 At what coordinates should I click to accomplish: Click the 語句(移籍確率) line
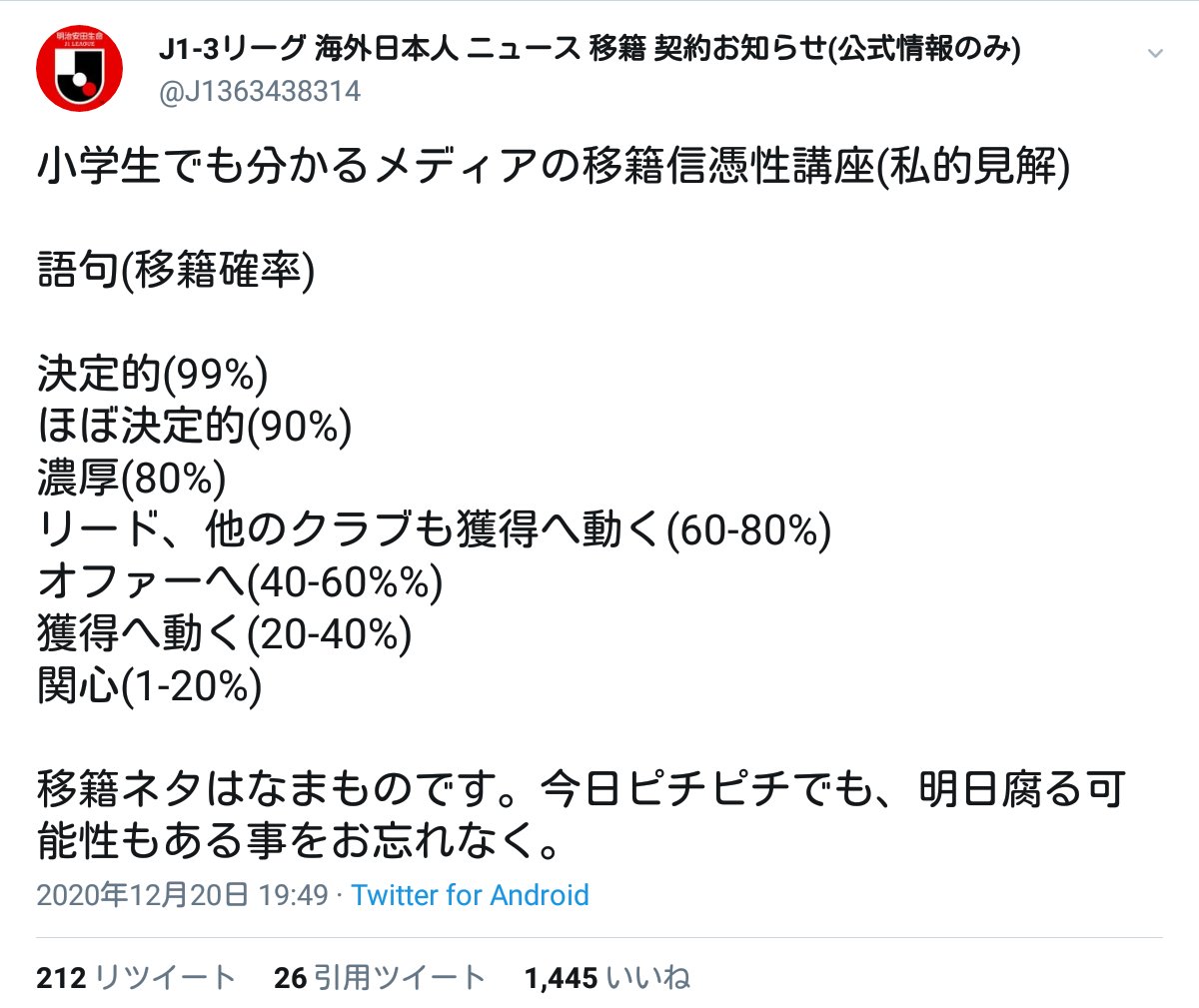click(x=176, y=271)
